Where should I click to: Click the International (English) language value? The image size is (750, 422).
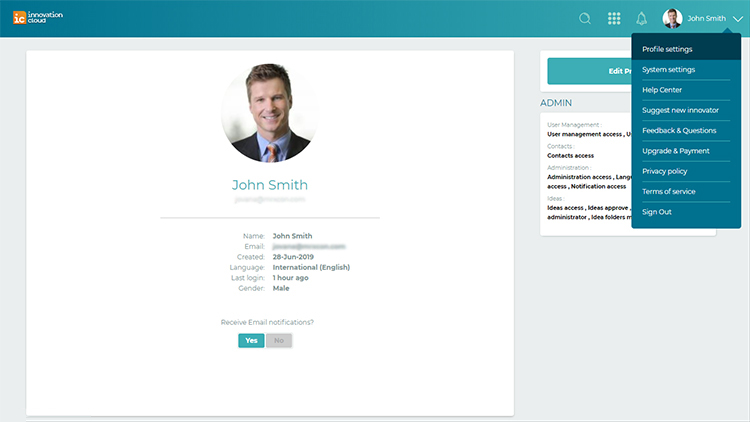[x=311, y=267]
